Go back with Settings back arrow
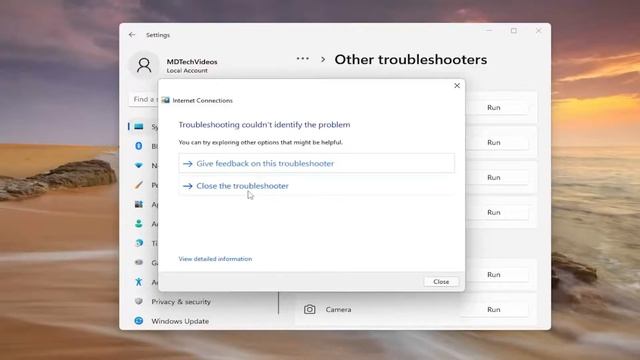 click(132, 35)
